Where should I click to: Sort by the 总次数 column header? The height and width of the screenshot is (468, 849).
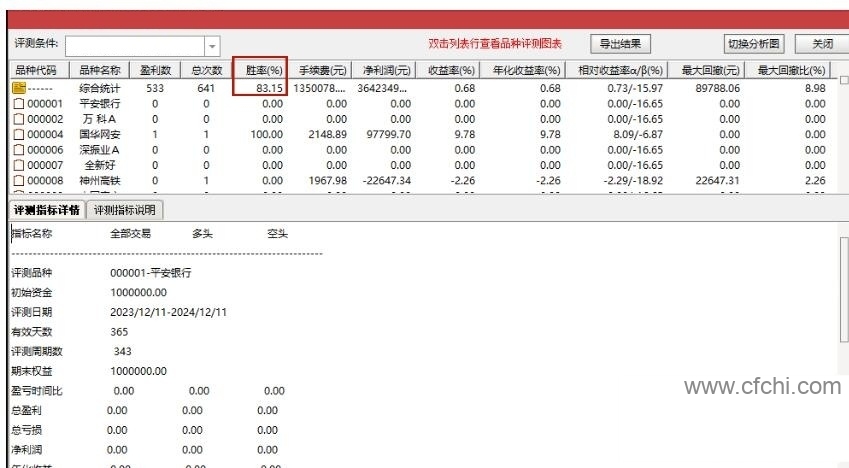pyautogui.click(x=207, y=70)
